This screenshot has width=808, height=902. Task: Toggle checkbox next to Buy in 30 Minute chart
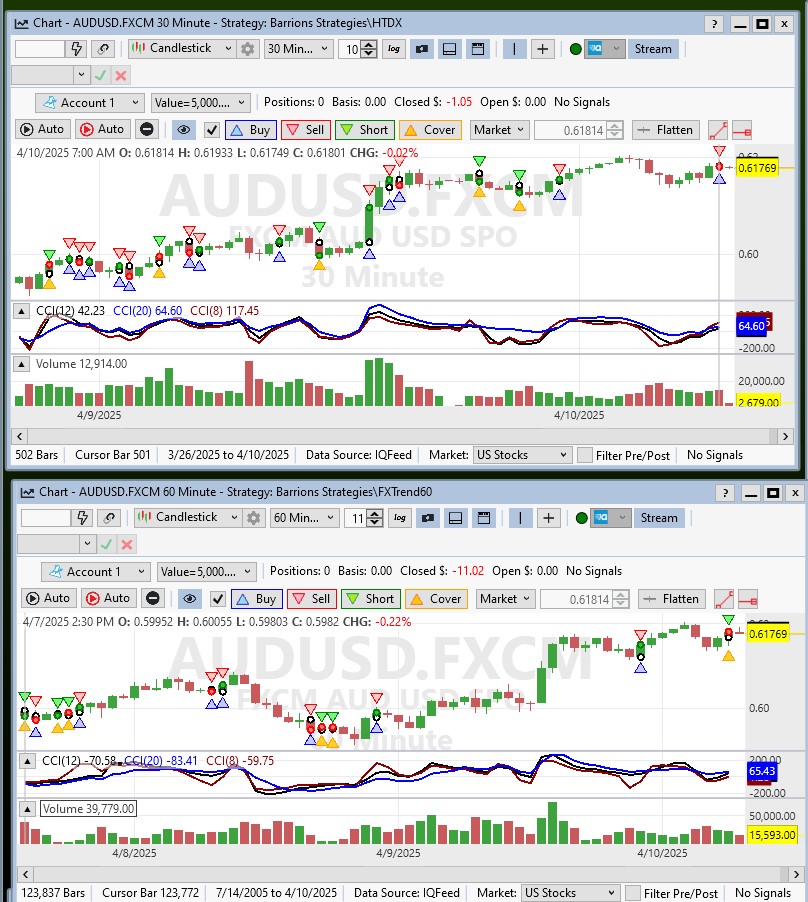point(212,130)
